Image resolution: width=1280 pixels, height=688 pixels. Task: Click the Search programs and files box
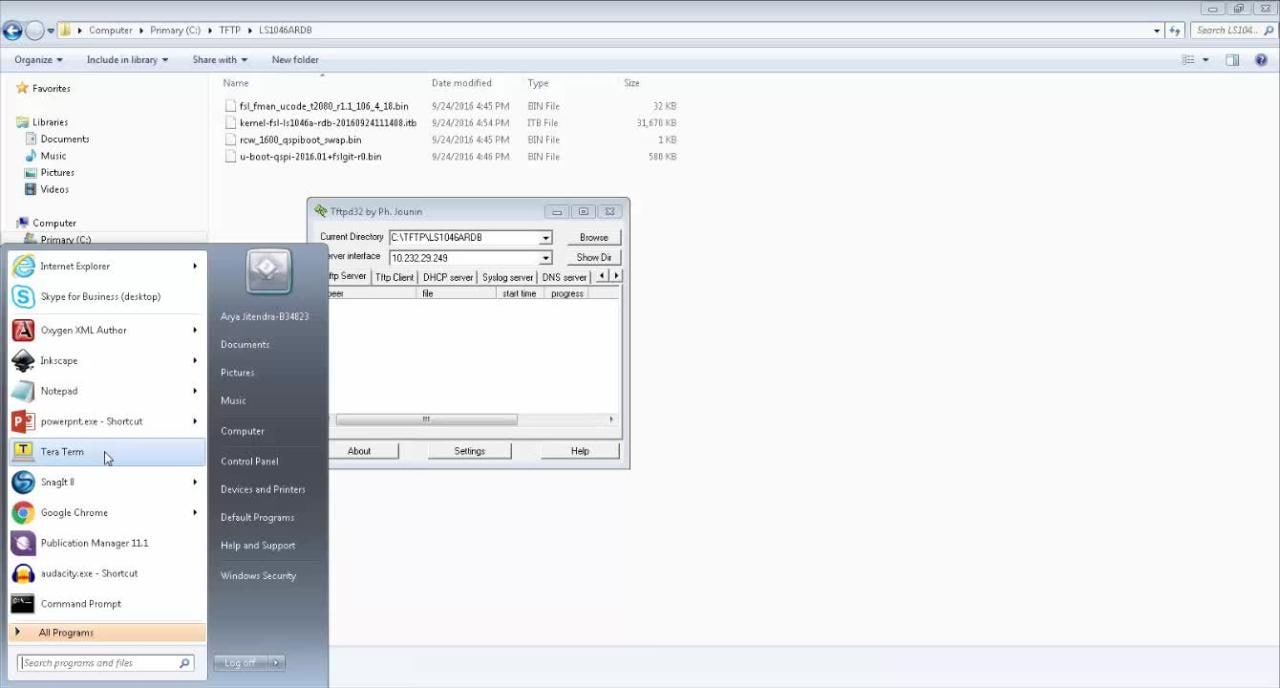(98, 663)
